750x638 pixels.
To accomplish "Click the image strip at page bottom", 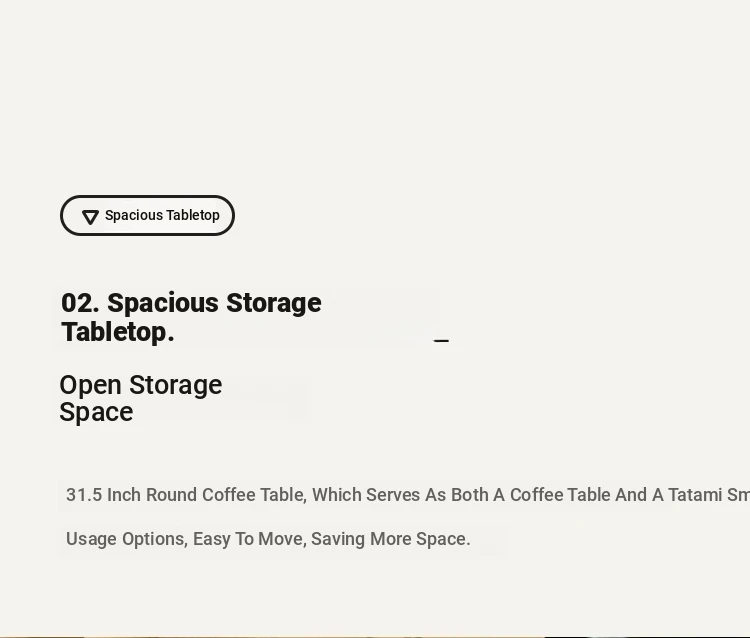I will [375, 637].
